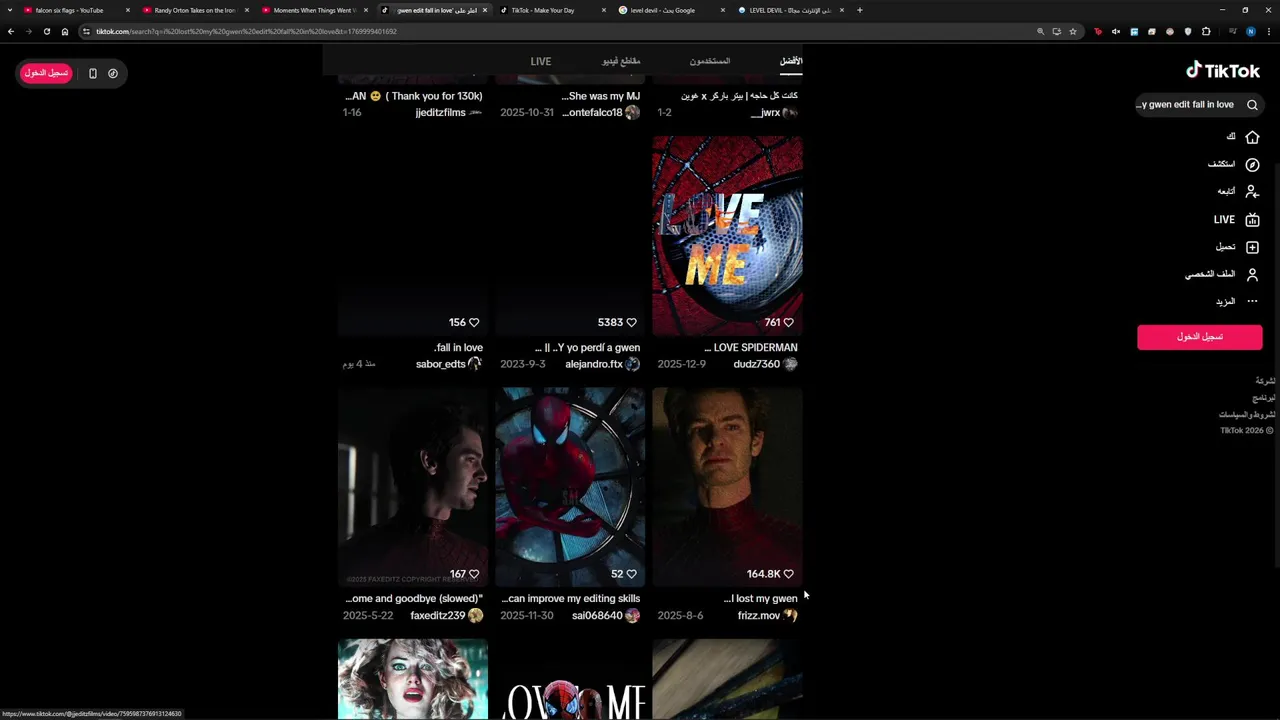Click the 'She was my MJ' video caption
This screenshot has height=720, width=1280.
click(601, 96)
